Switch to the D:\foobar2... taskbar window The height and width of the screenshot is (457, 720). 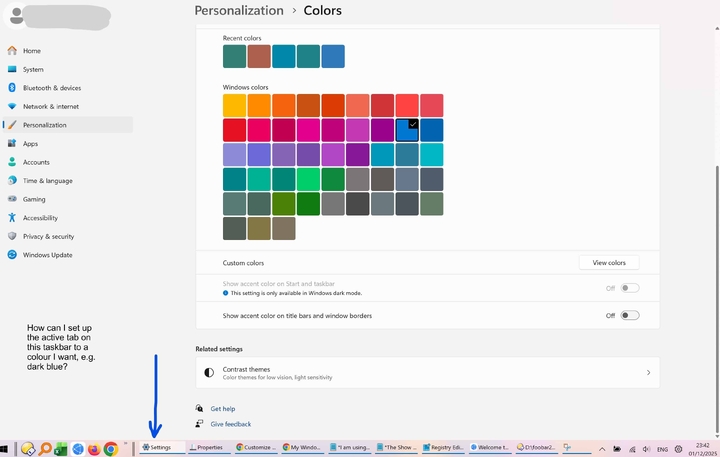tap(537, 447)
